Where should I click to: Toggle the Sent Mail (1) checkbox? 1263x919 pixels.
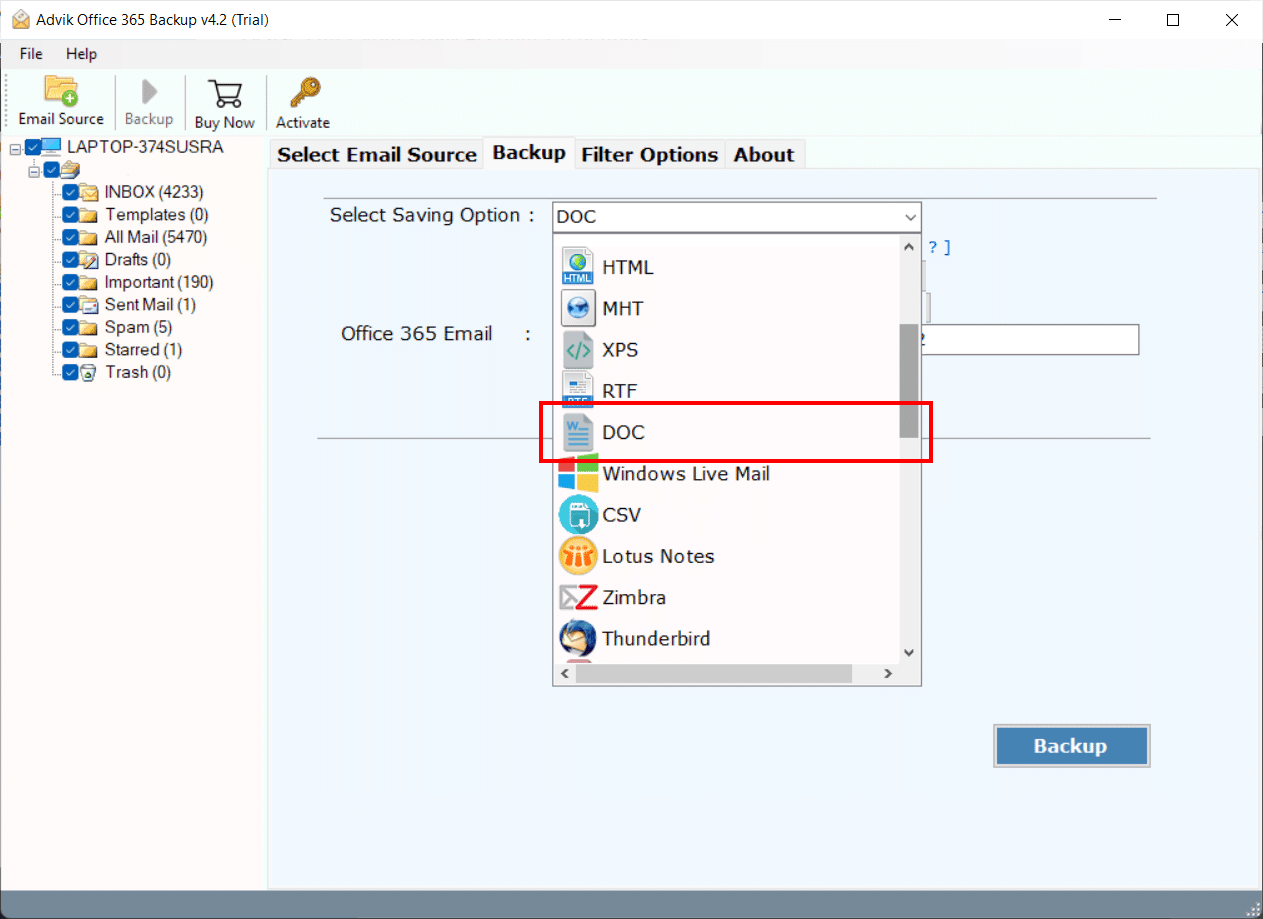[70, 305]
